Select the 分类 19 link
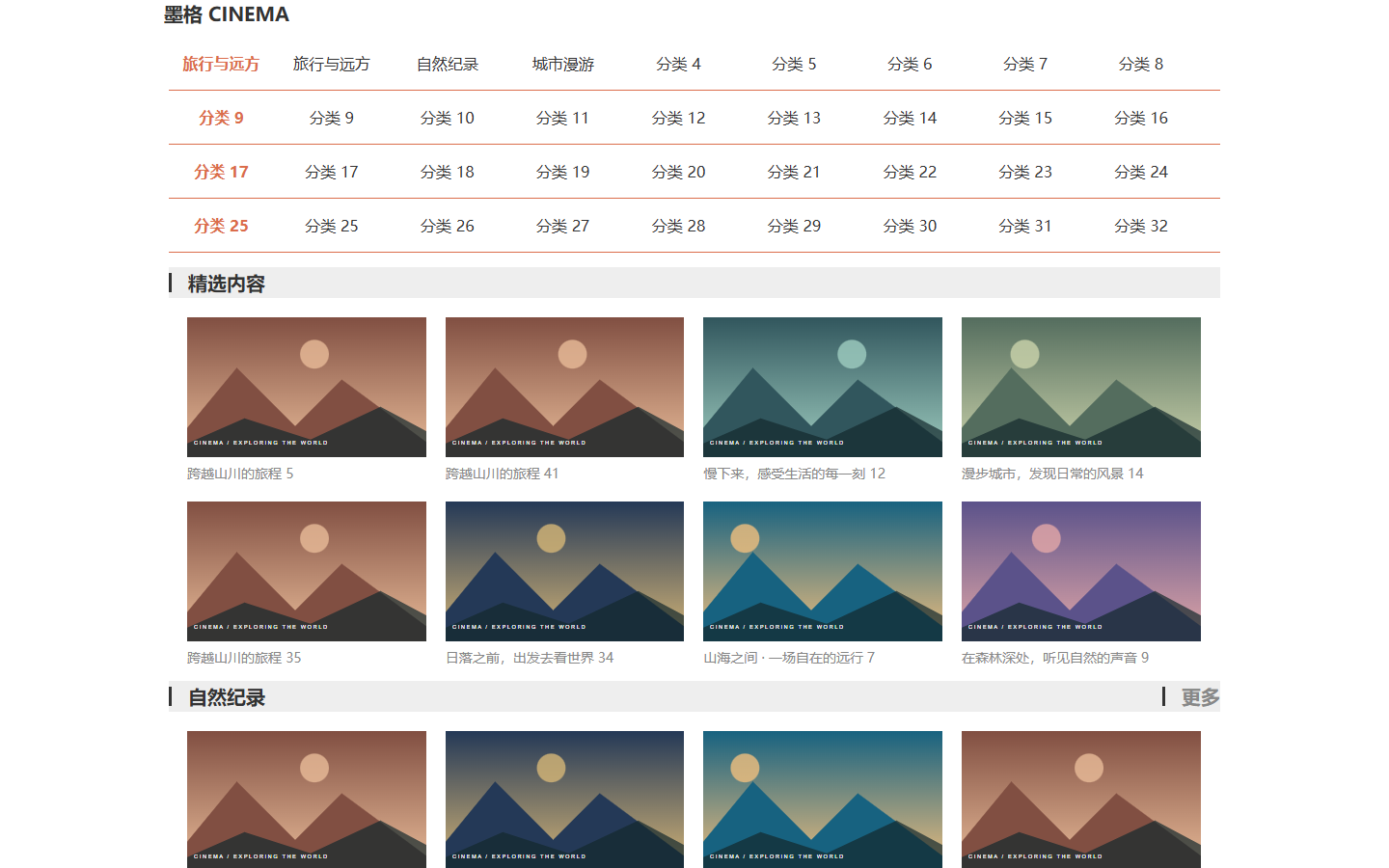Screen dimensions: 1389x868 [562, 172]
